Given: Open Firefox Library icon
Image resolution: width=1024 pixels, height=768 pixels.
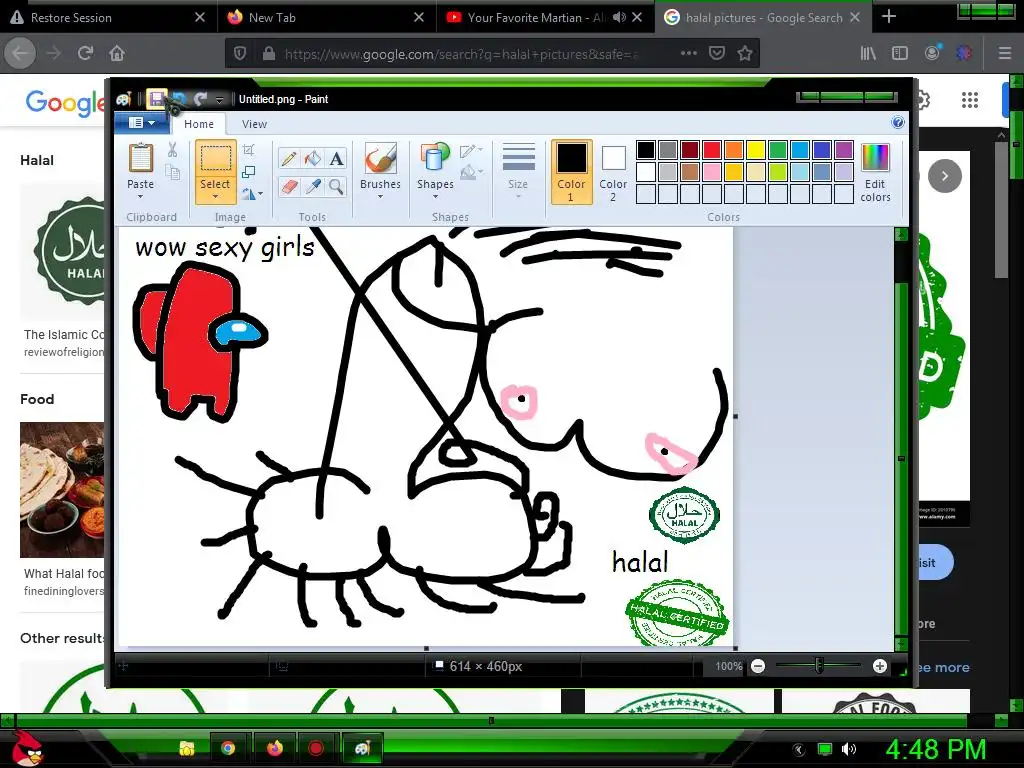Looking at the screenshot, I should coord(868,54).
